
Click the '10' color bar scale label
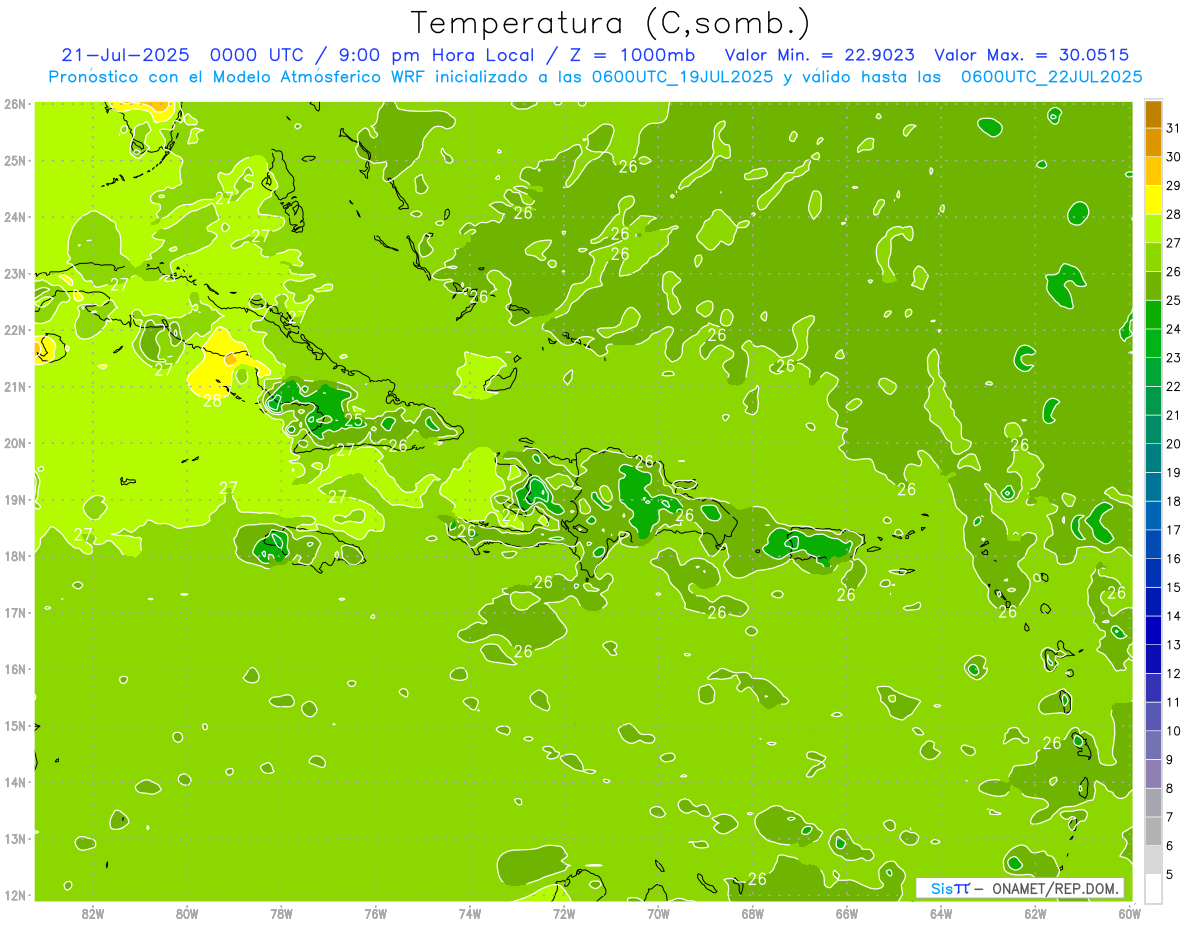(x=1174, y=731)
